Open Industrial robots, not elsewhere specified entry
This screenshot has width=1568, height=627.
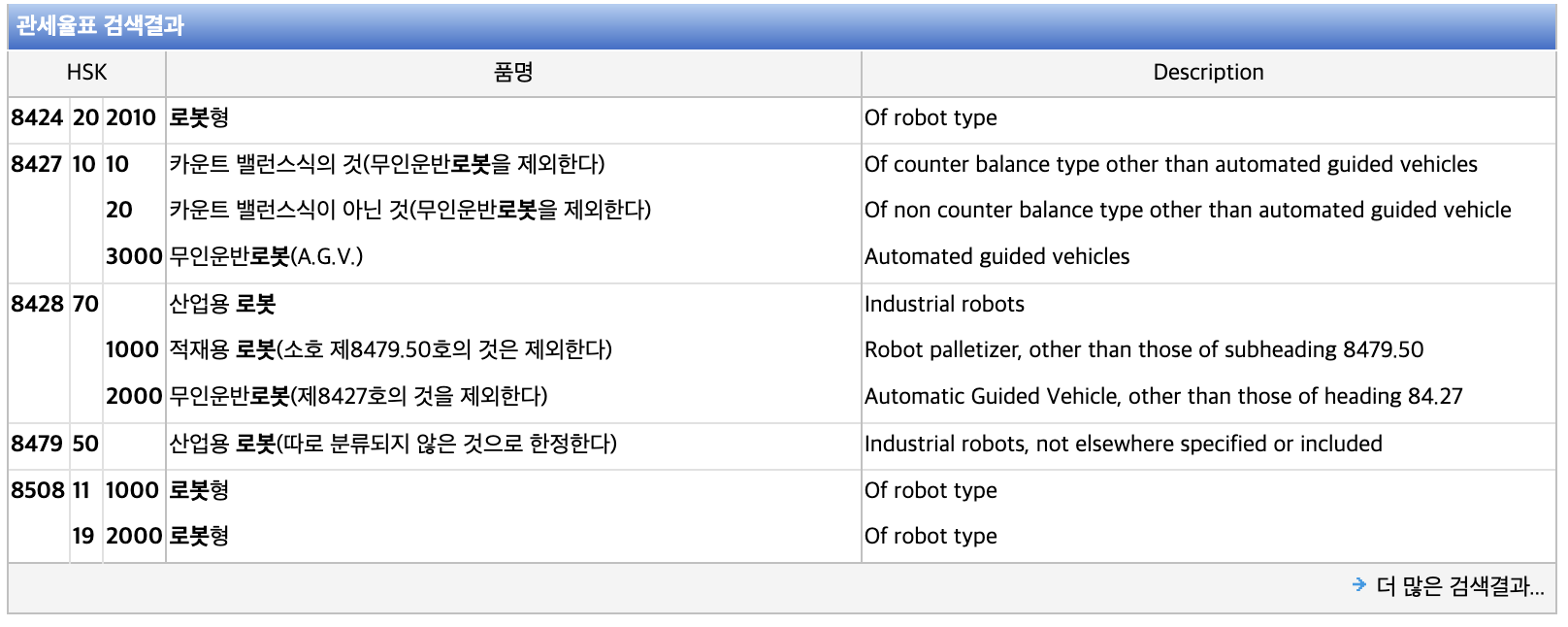coord(1124,444)
